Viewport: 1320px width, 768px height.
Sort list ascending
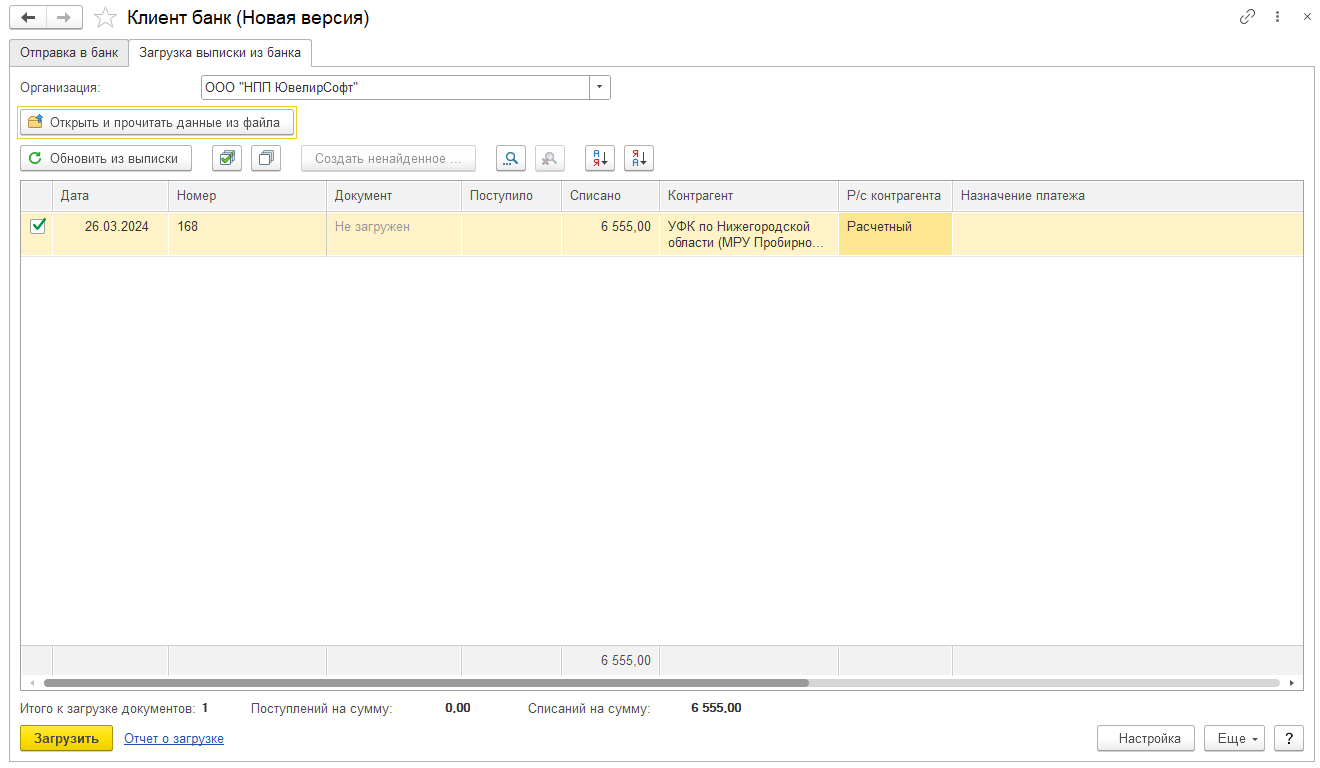coord(599,158)
